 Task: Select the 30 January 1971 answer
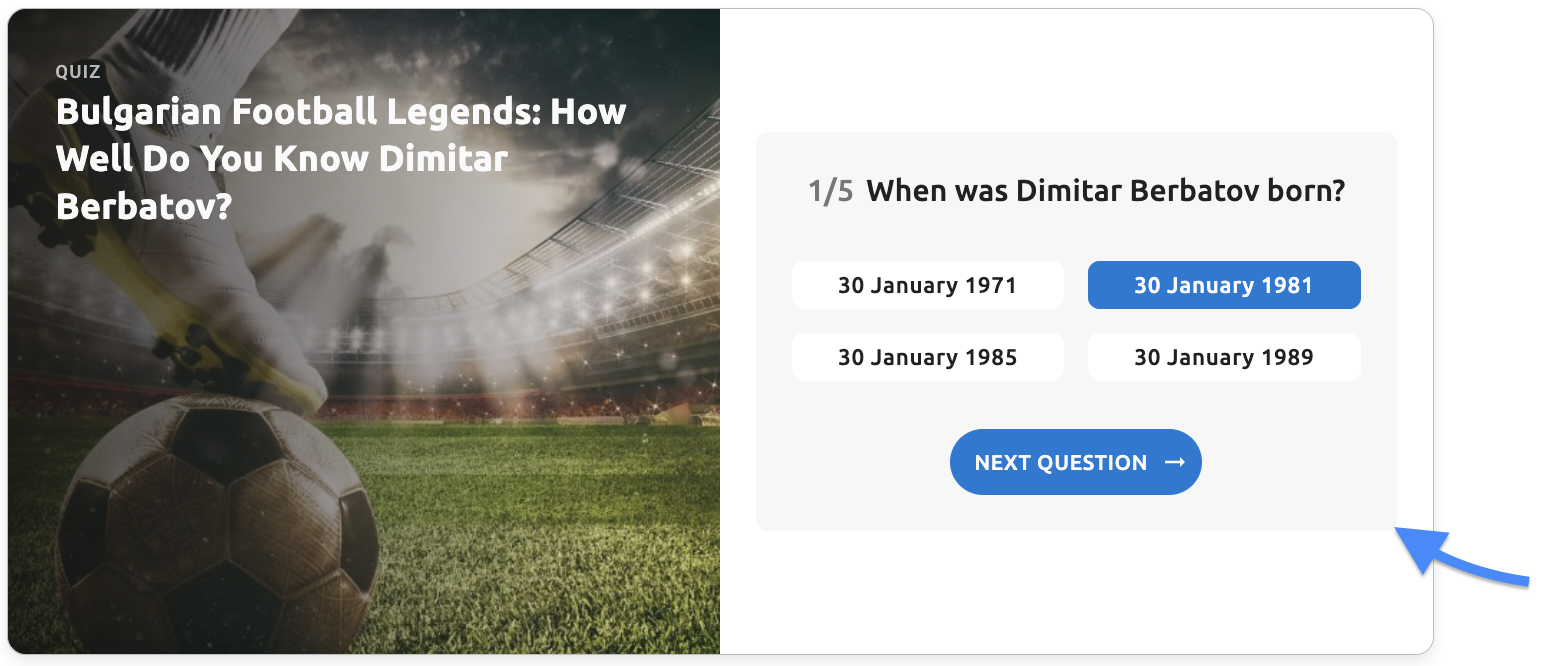[x=927, y=285]
